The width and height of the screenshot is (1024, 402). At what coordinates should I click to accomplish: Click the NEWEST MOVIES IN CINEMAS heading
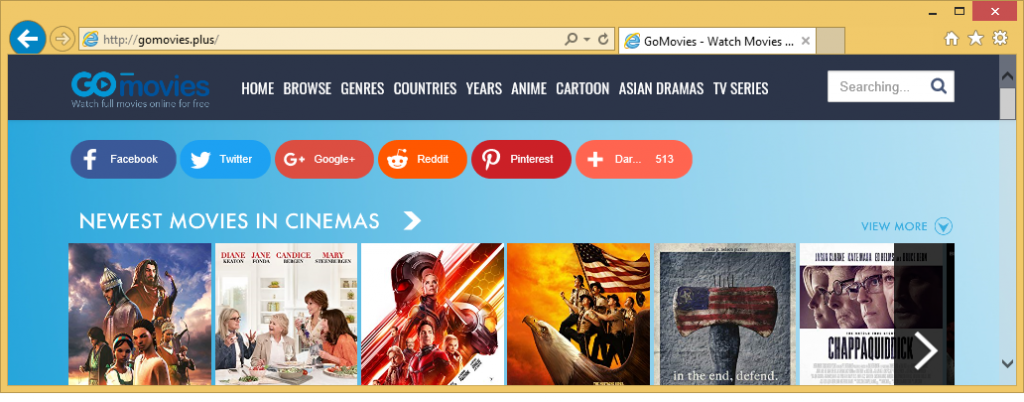(x=229, y=221)
